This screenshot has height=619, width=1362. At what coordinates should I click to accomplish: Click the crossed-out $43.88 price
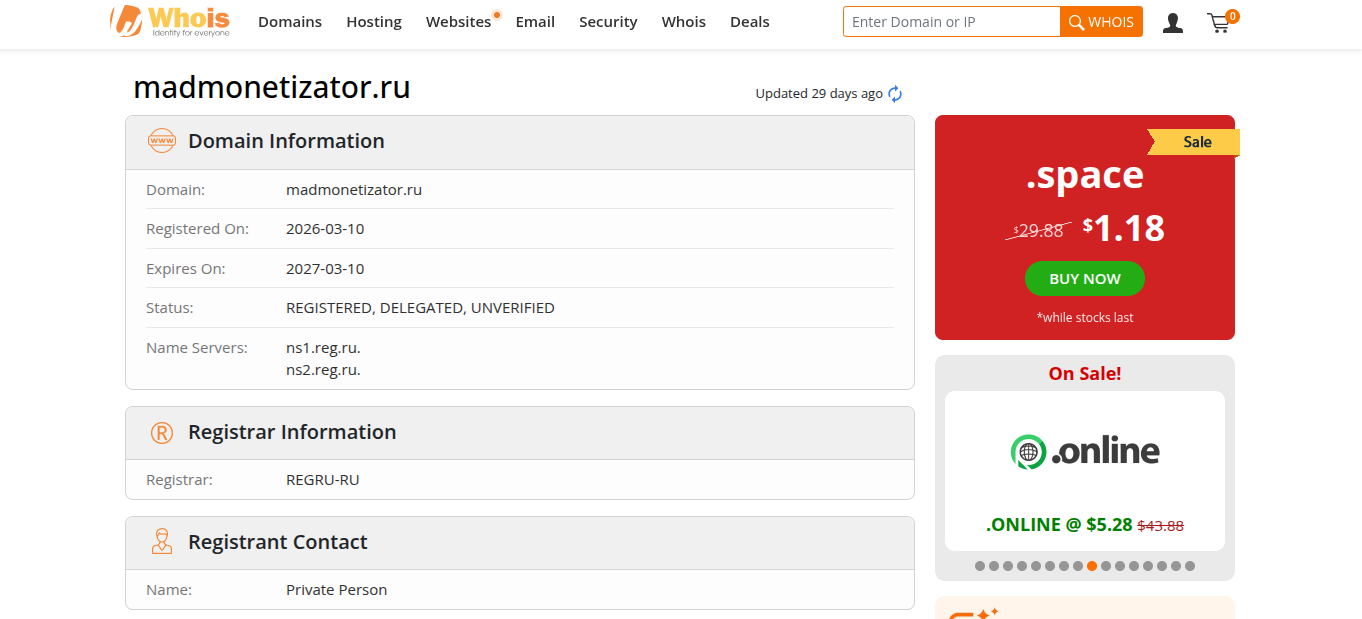(1160, 526)
